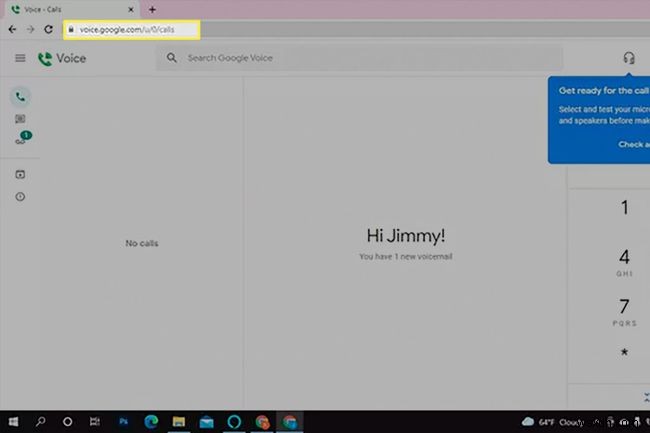Open the Spam icon in sidebar
Screen dimensions: 650x433
(20, 196)
